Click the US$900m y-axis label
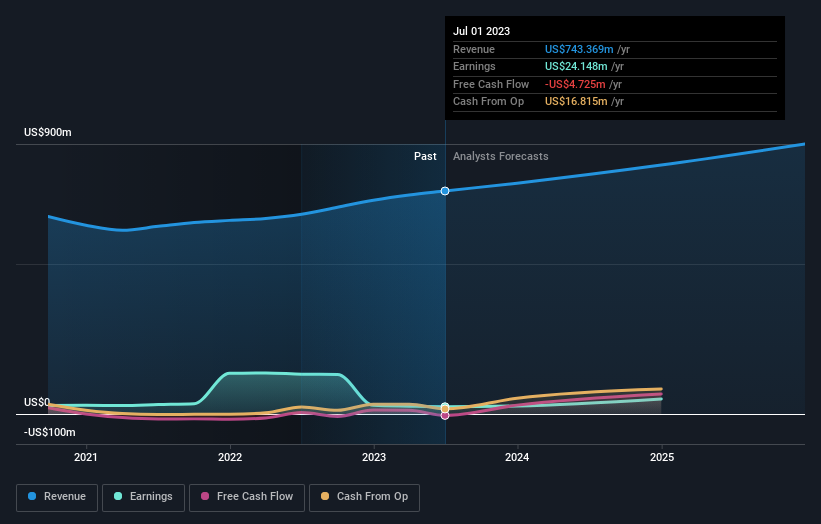This screenshot has width=821, height=524. coord(48,132)
